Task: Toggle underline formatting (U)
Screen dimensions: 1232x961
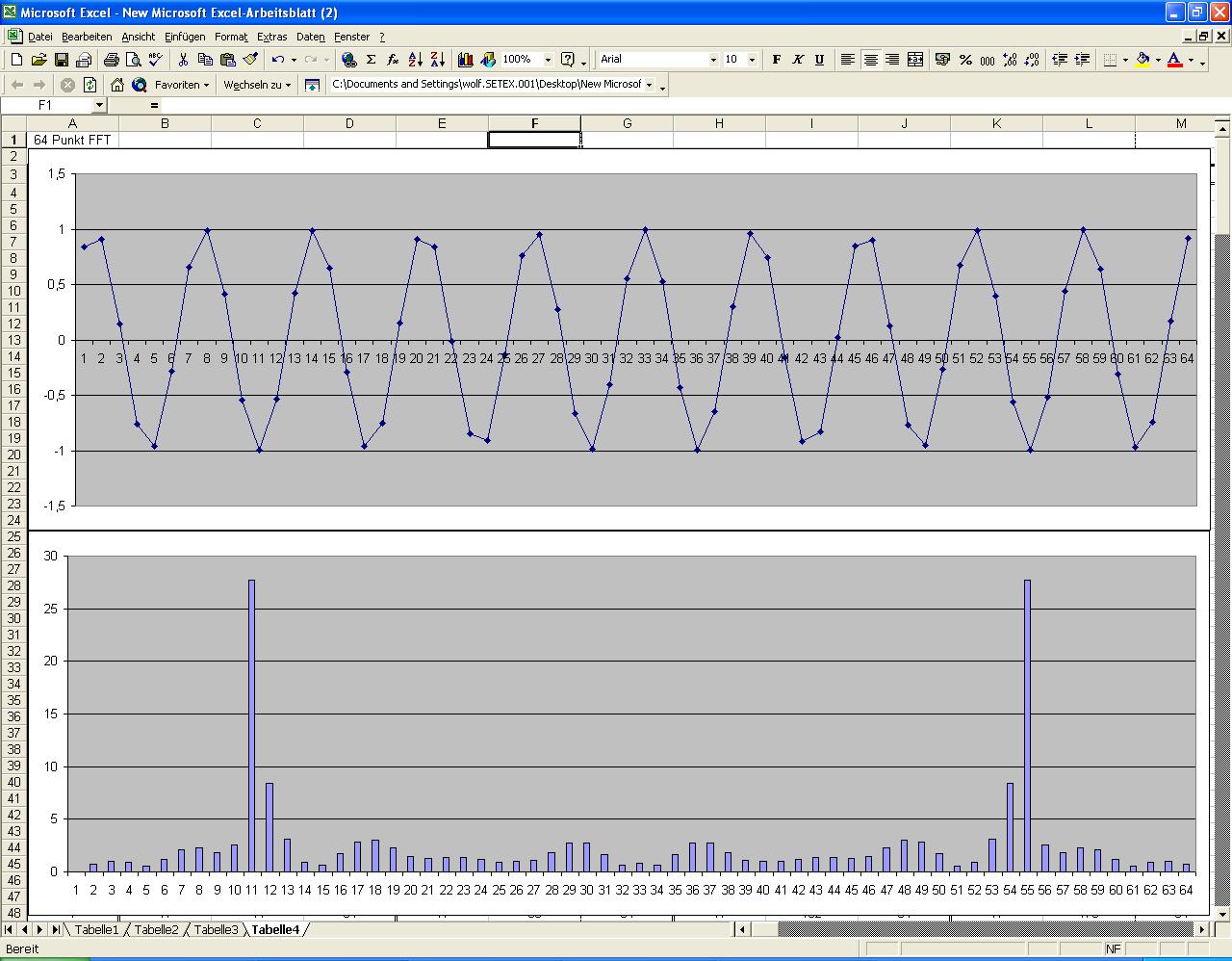Action: pos(819,60)
